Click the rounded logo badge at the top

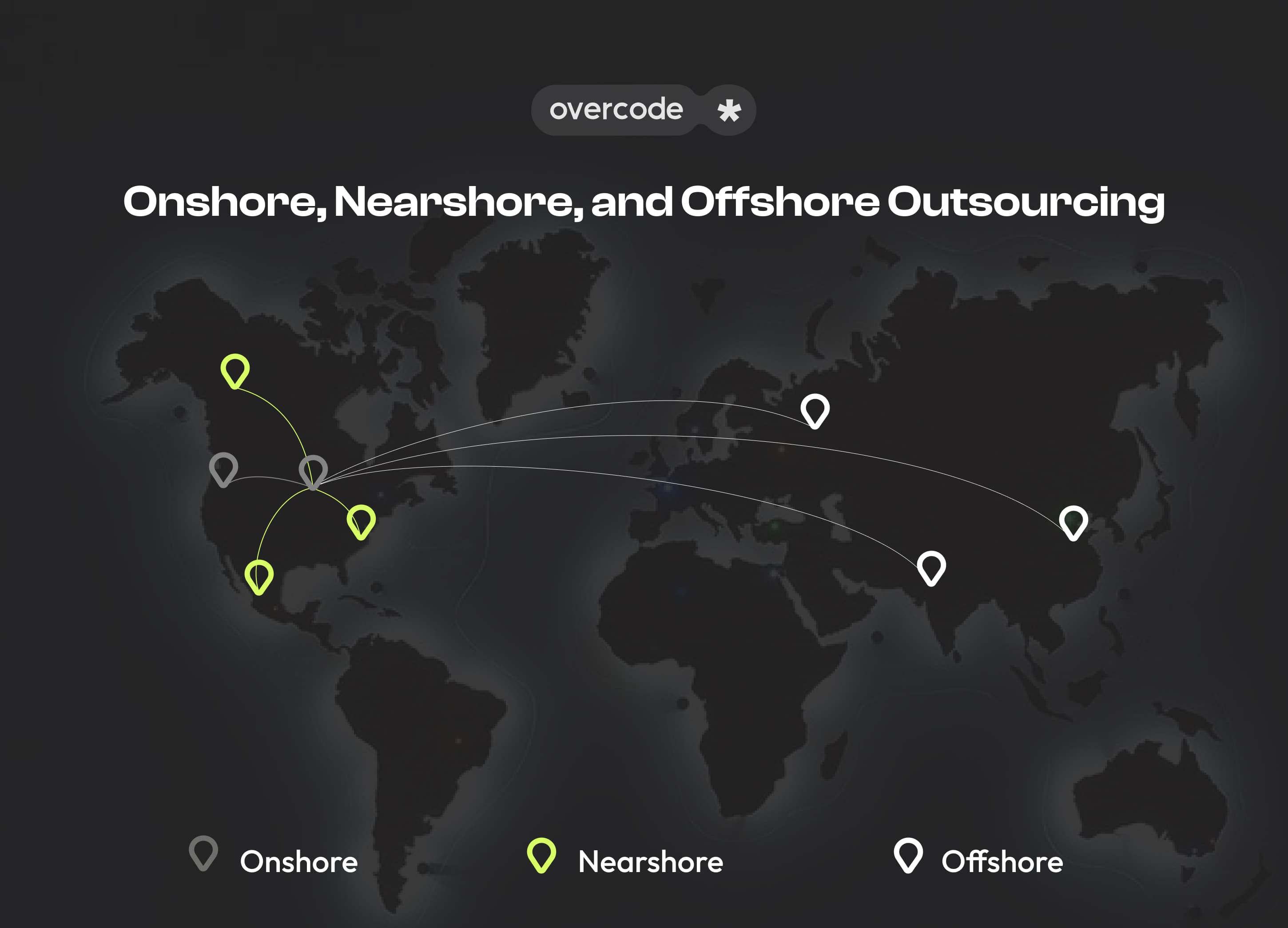pyautogui.click(x=642, y=110)
